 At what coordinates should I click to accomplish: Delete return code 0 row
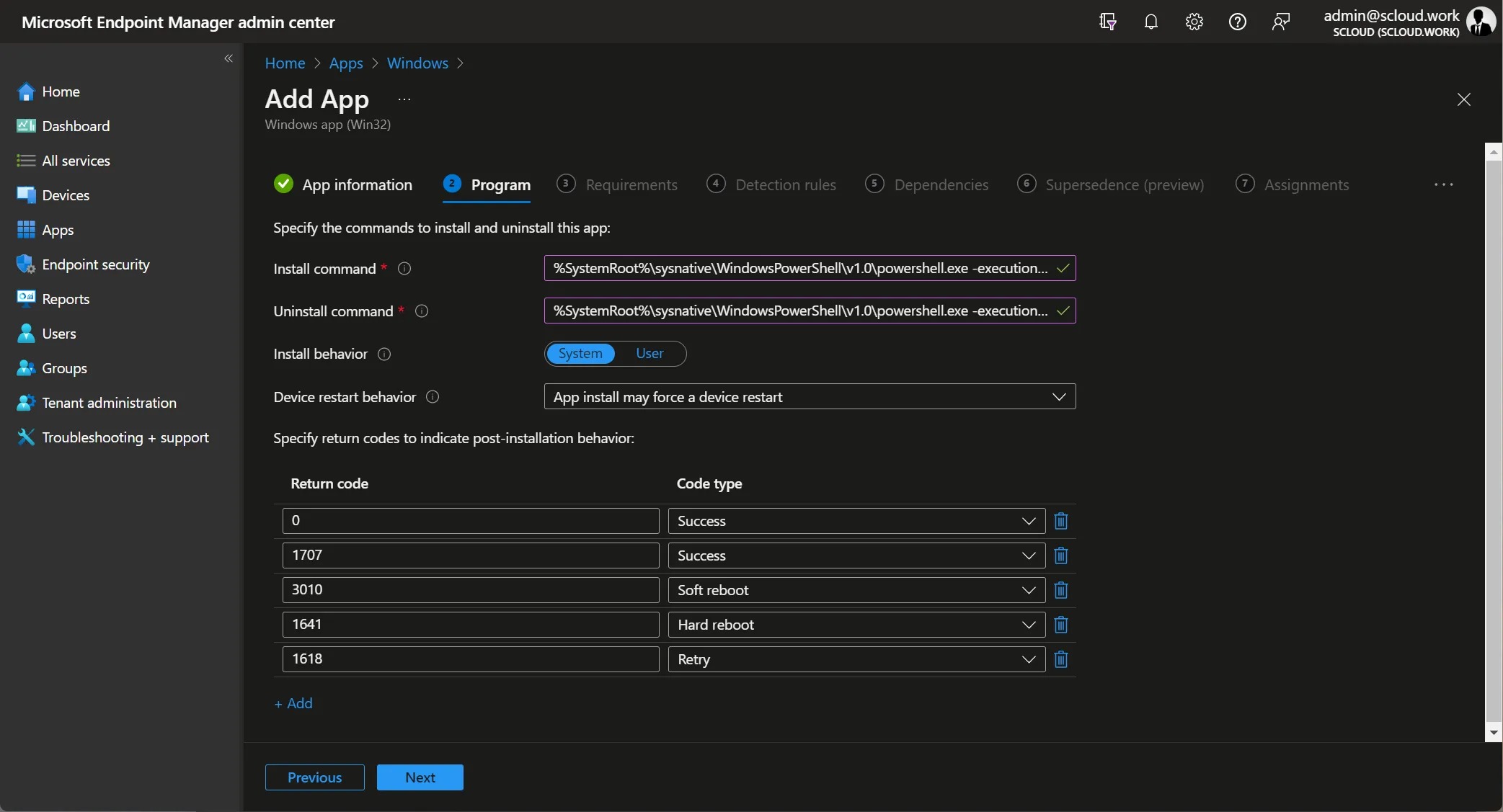coord(1061,521)
